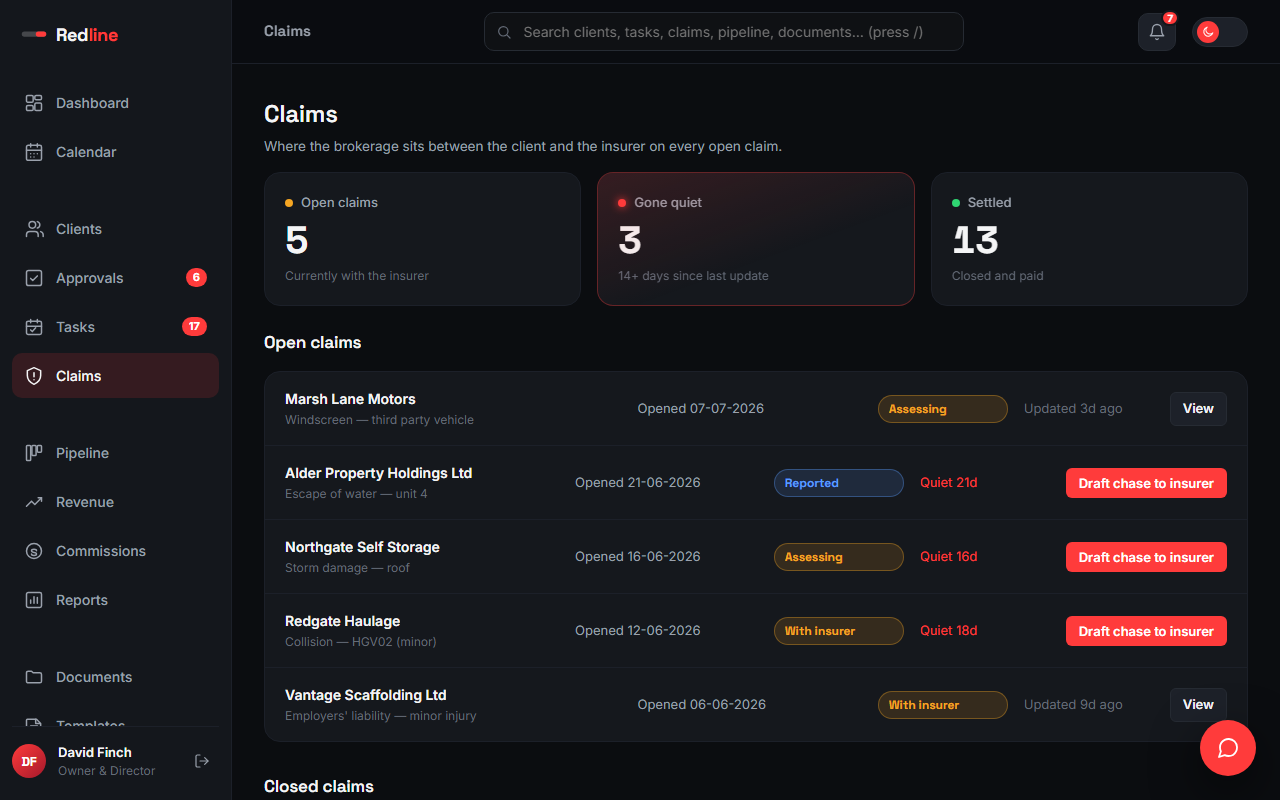
Task: Select the Open claims summary card
Action: point(422,239)
